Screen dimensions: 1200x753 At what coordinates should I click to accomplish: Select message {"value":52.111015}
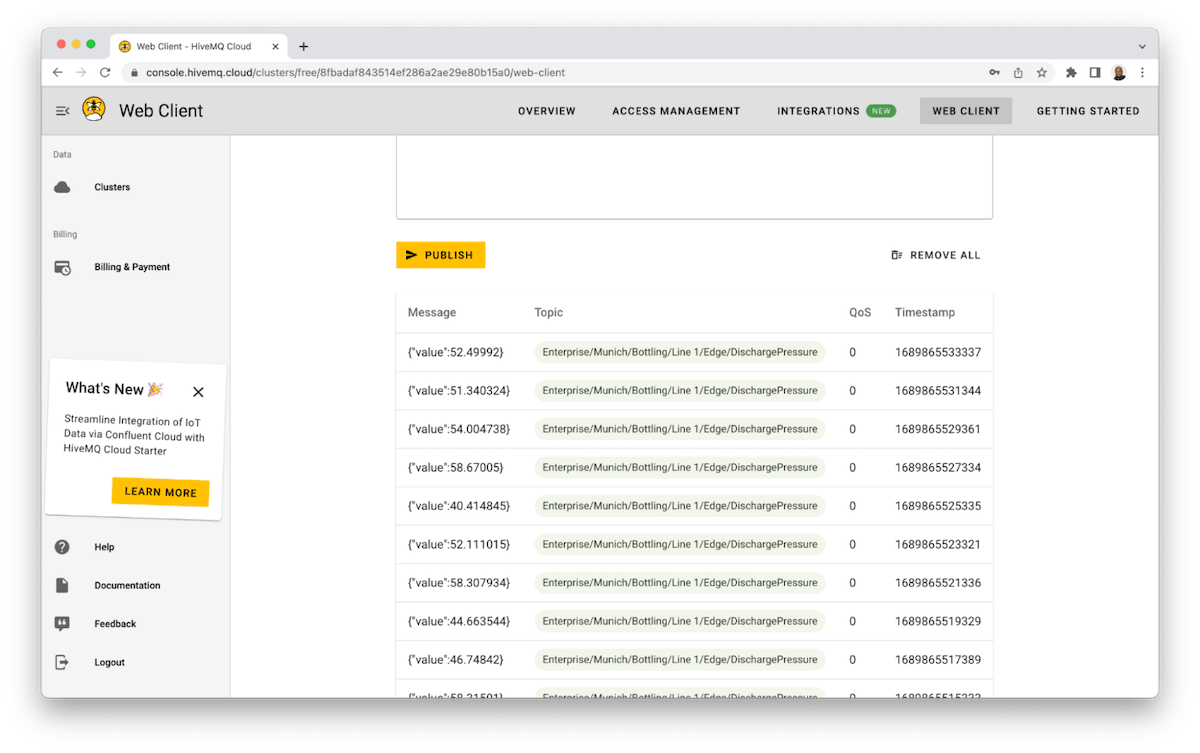459,544
